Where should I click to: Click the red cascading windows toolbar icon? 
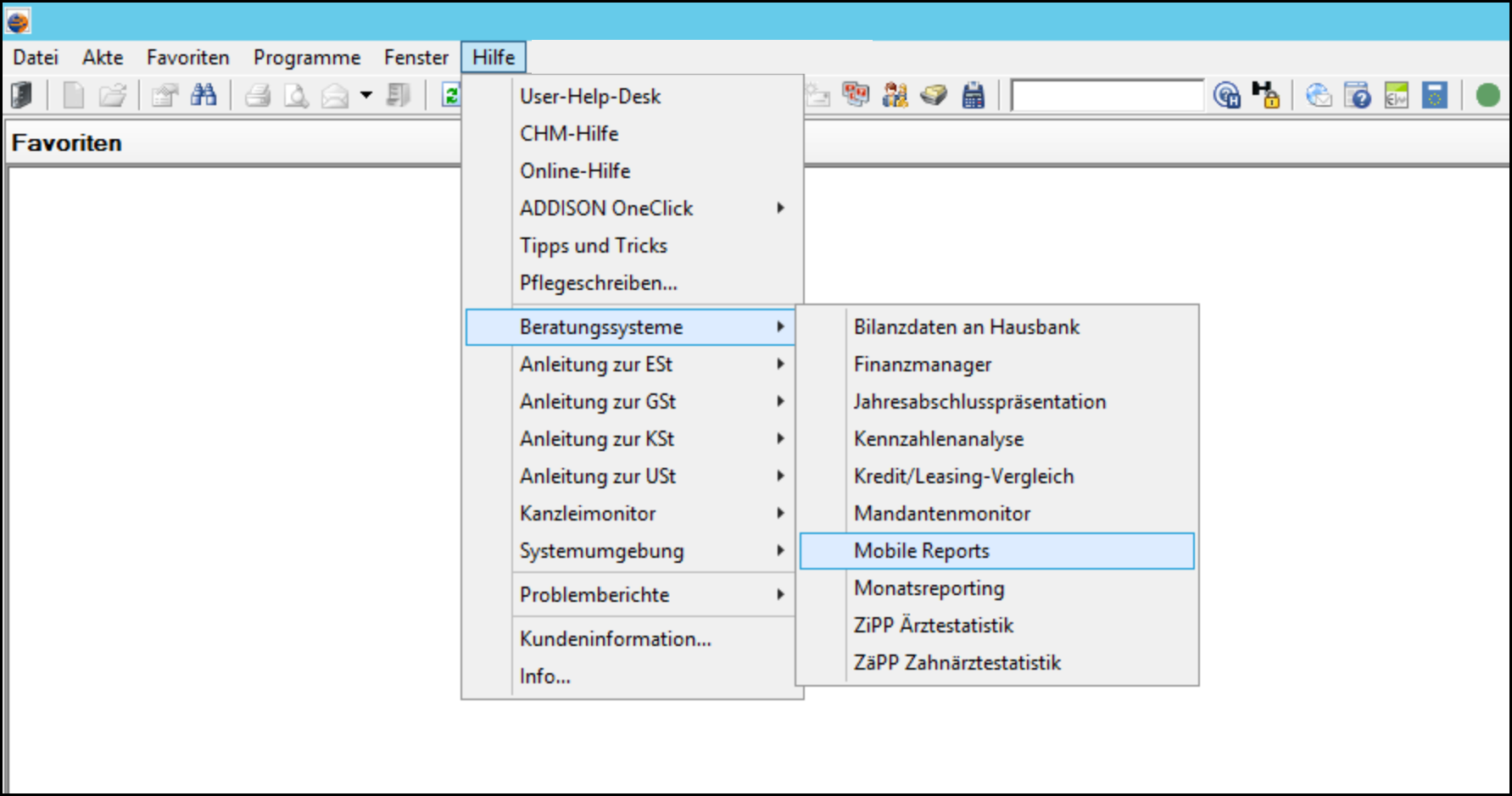pos(856,94)
